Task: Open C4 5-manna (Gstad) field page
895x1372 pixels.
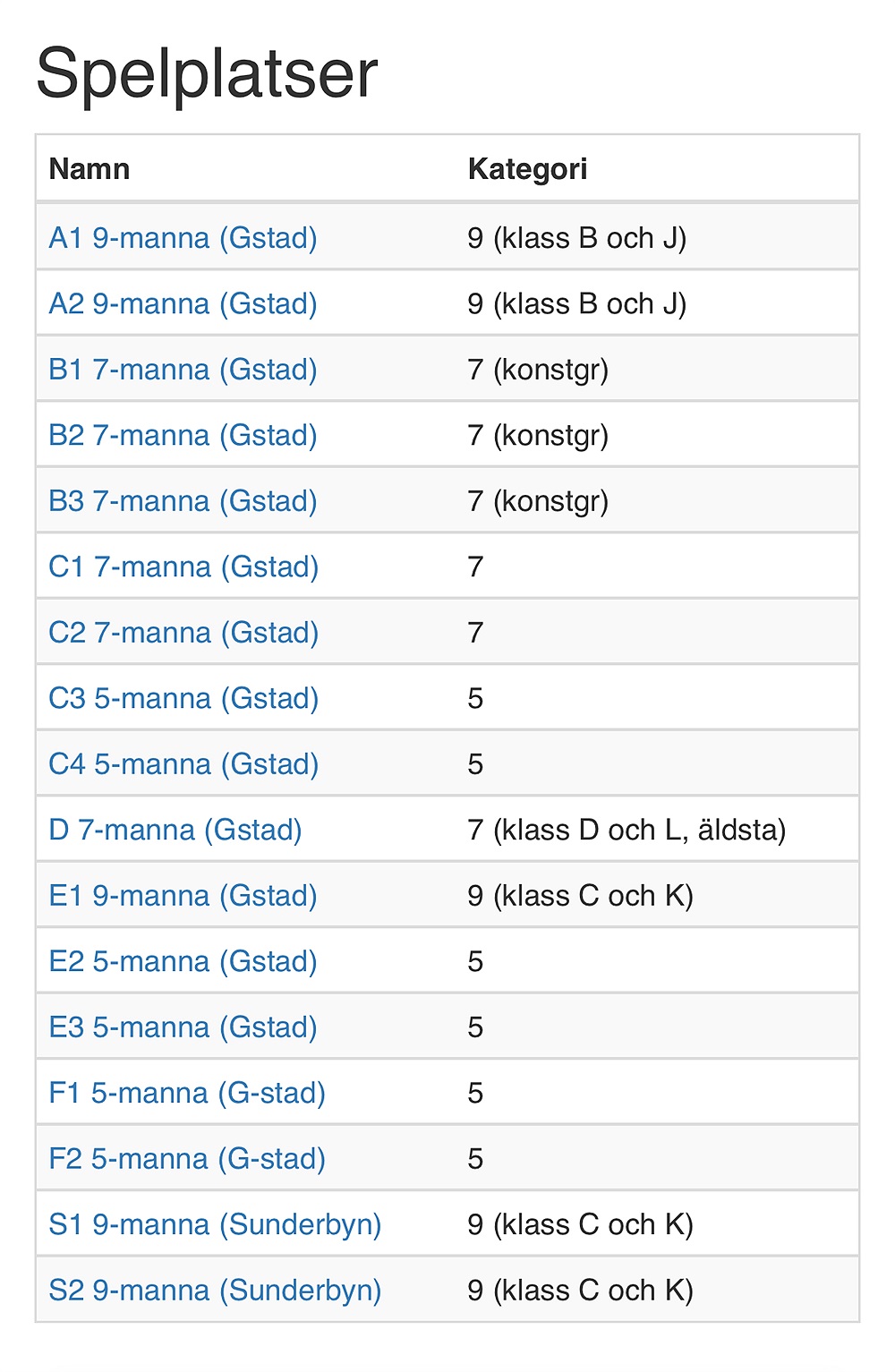Action: pos(183,764)
